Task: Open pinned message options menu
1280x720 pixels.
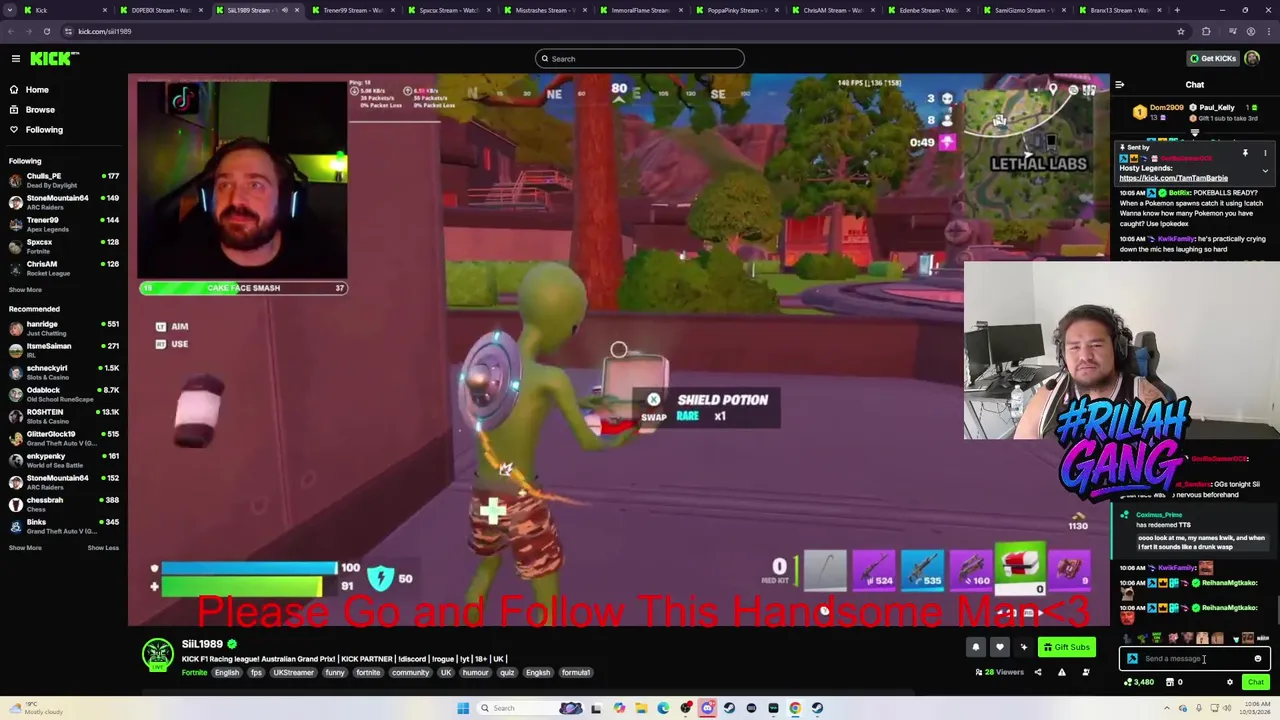Action: coord(1265,153)
